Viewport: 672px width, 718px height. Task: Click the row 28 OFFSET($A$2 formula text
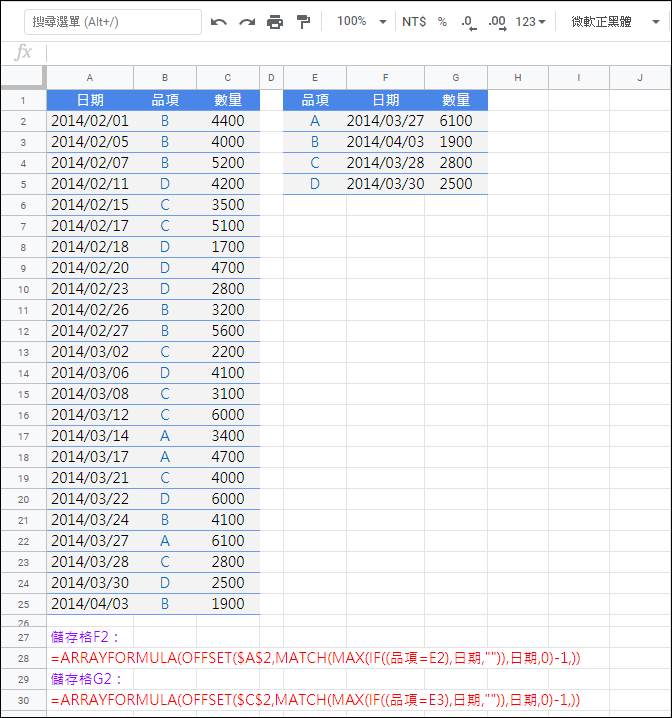pos(316,658)
